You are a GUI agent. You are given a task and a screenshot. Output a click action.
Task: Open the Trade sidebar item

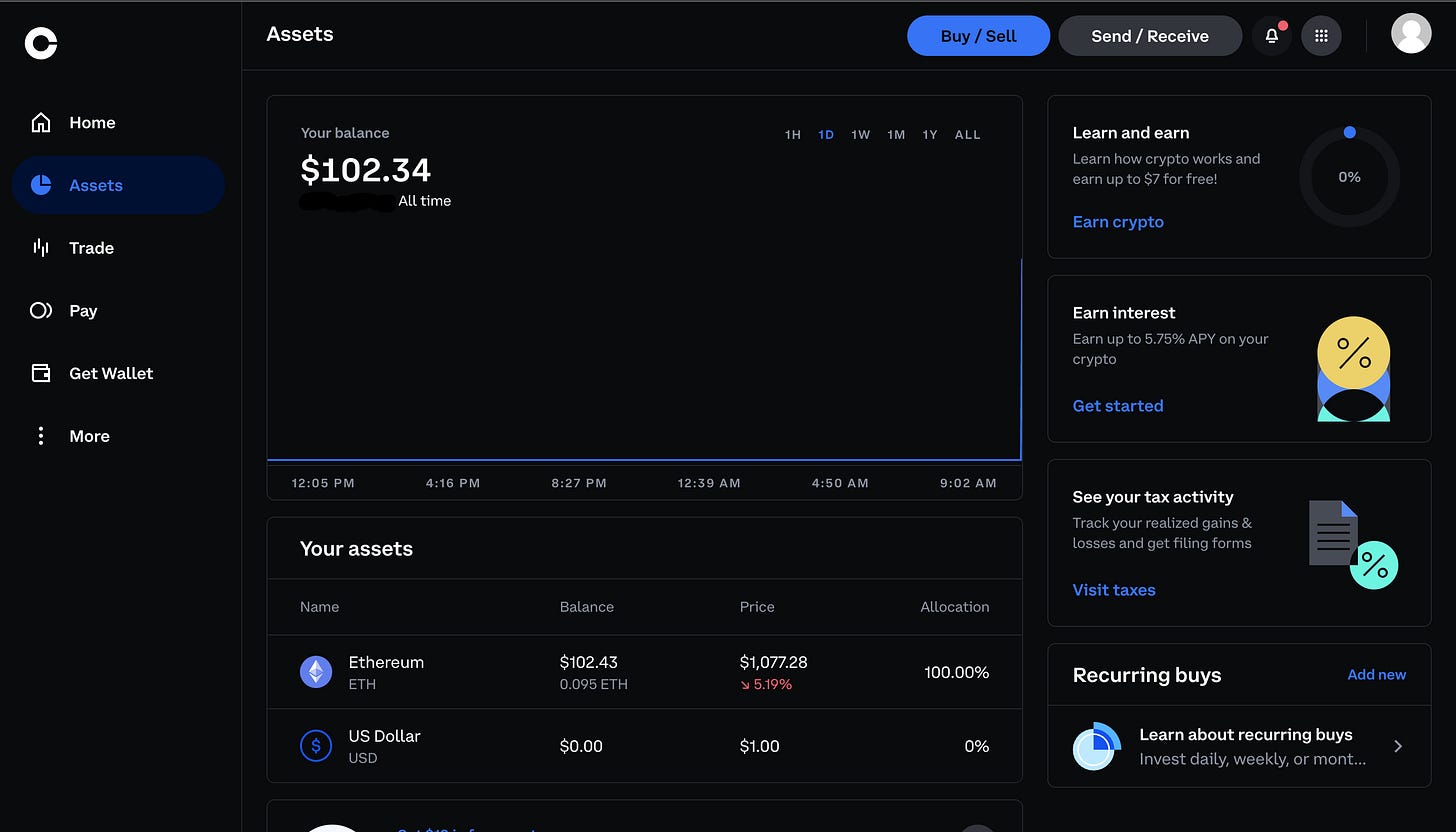[x=118, y=248]
